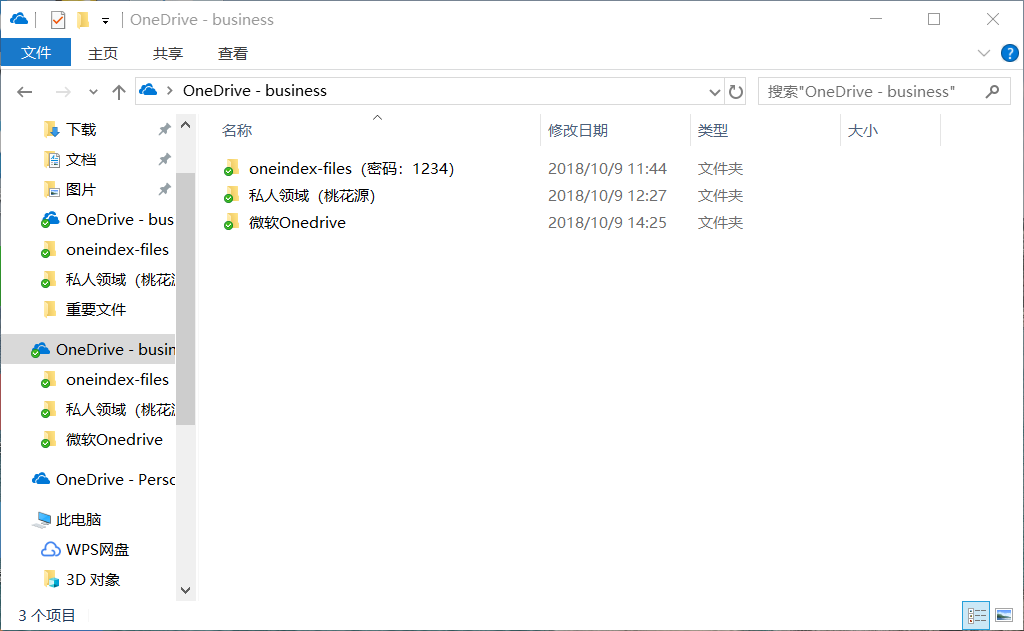The image size is (1024, 631).
Task: Refresh the OneDrive - business folder
Action: (736, 92)
